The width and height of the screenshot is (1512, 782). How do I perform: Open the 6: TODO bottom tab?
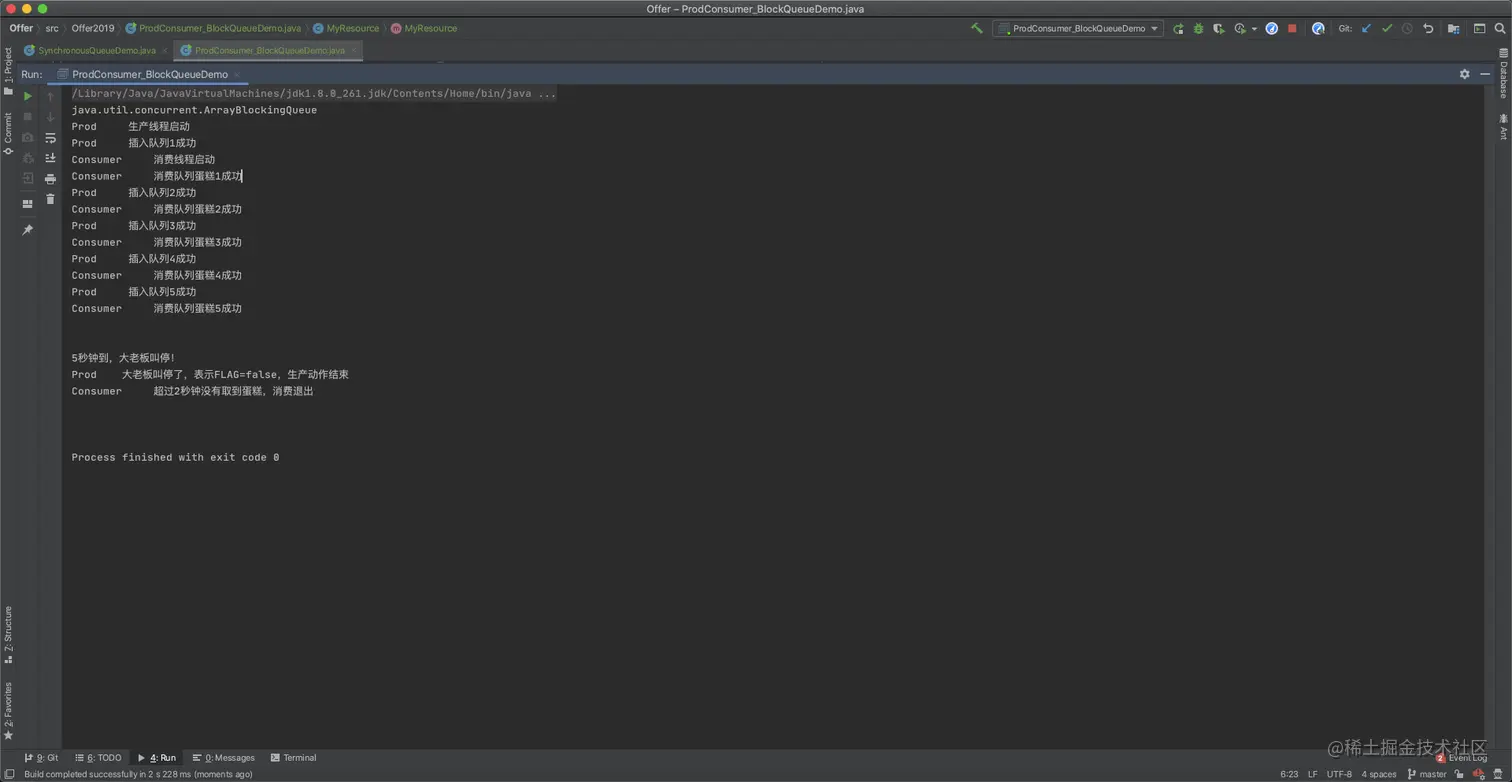click(97, 758)
